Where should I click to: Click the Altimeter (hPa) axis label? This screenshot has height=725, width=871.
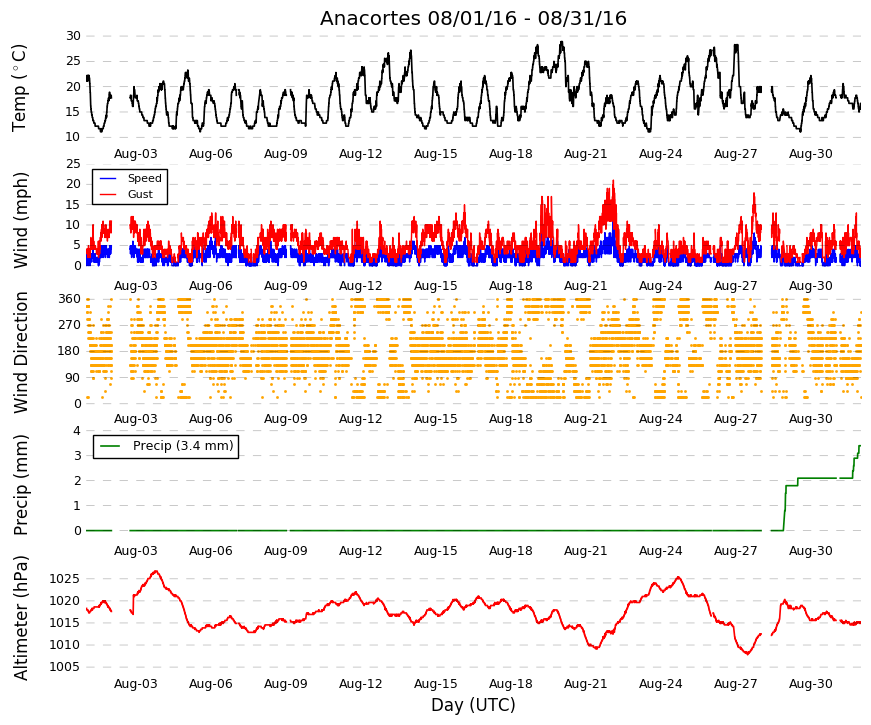tap(21, 618)
